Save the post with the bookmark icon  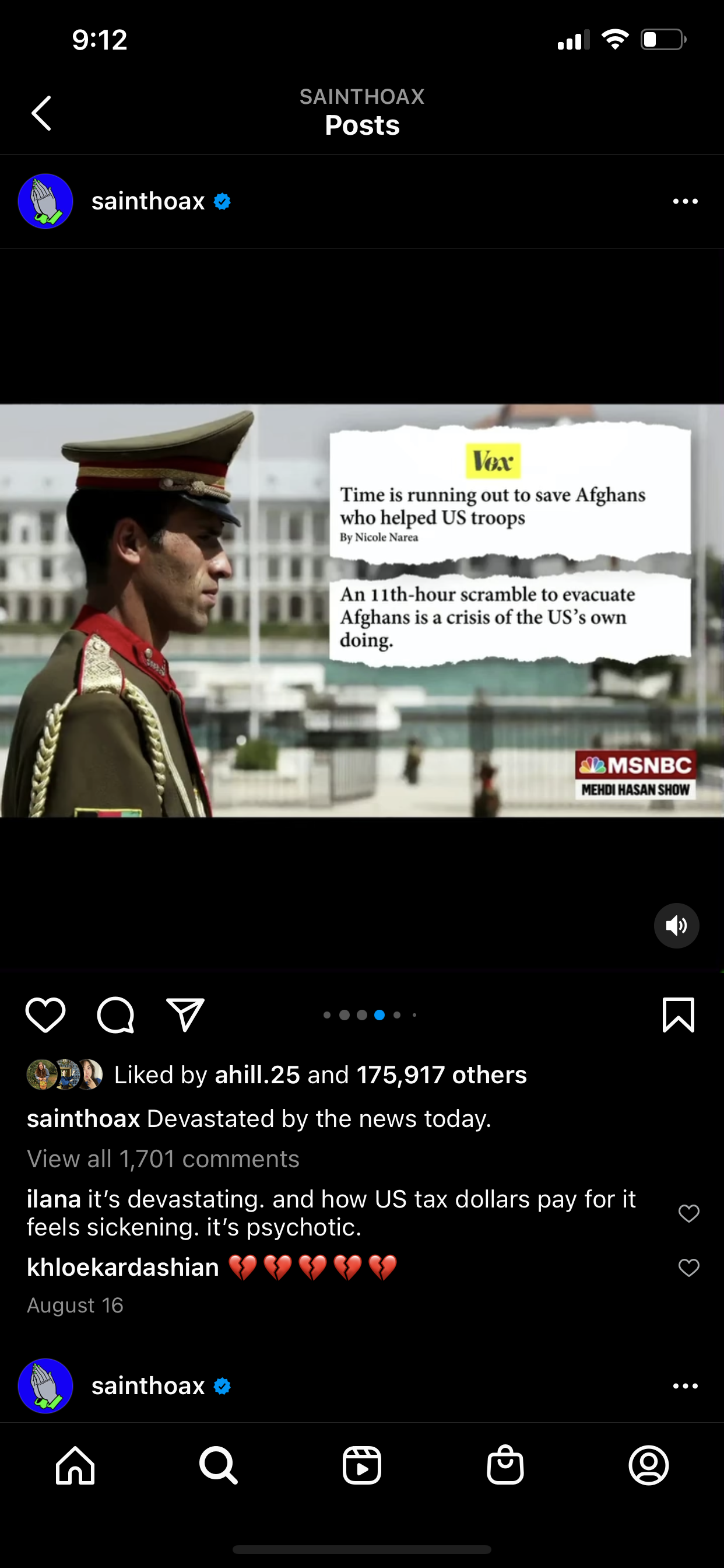tap(679, 1014)
